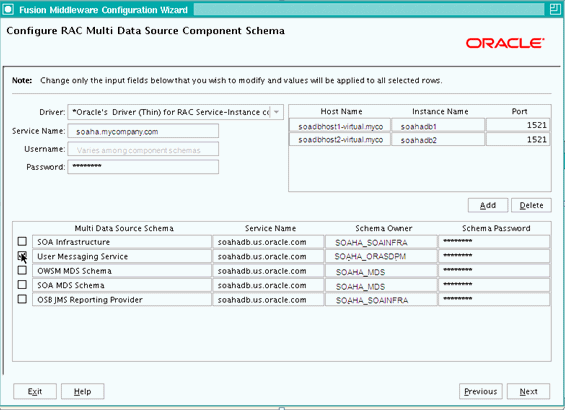Click the Service Name input field
Image resolution: width=565 pixels, height=410 pixels.
click(x=143, y=131)
